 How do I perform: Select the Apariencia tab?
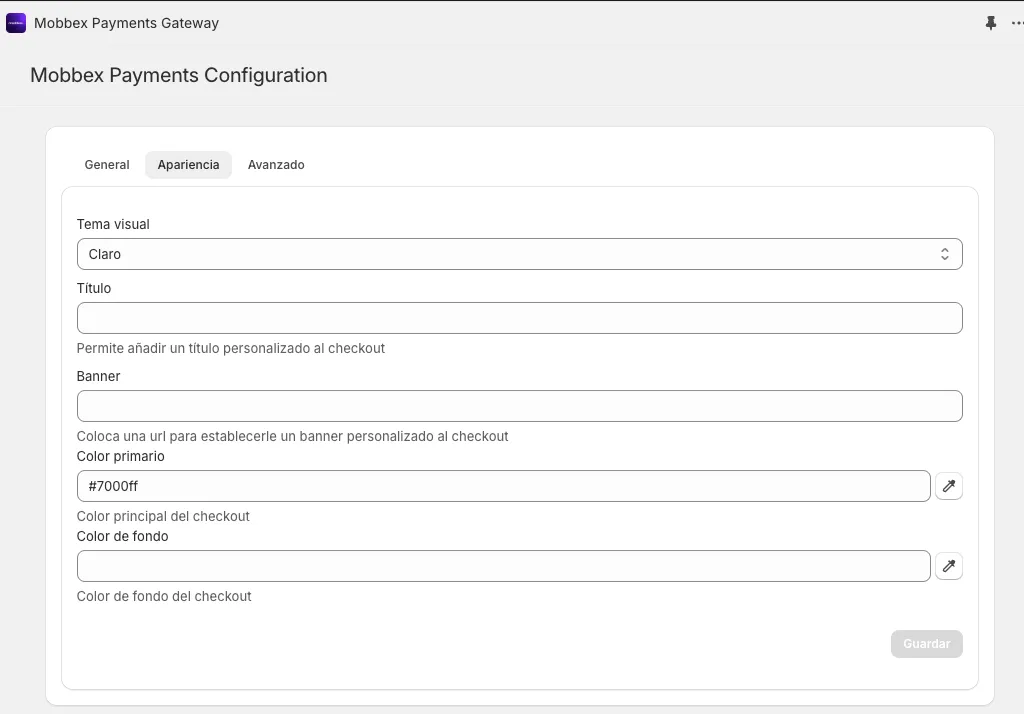click(188, 165)
